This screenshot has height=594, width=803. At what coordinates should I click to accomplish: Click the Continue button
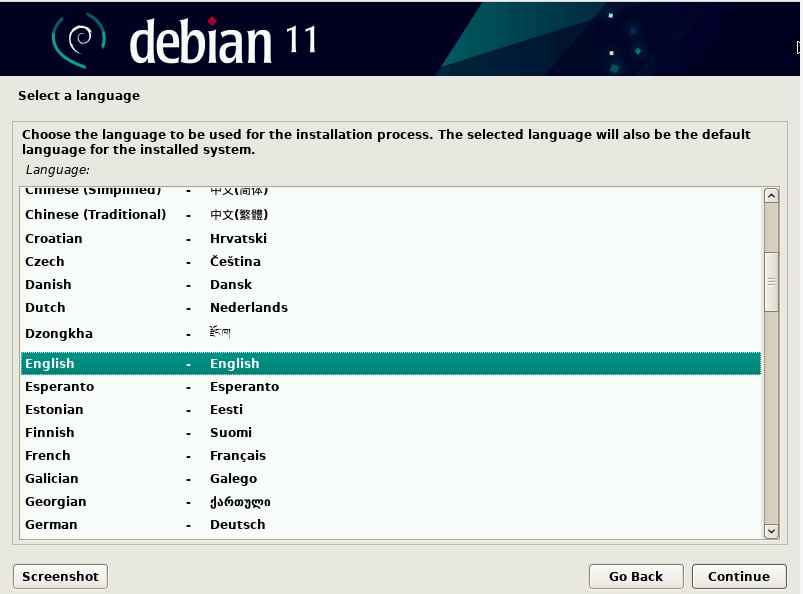pyautogui.click(x=739, y=577)
